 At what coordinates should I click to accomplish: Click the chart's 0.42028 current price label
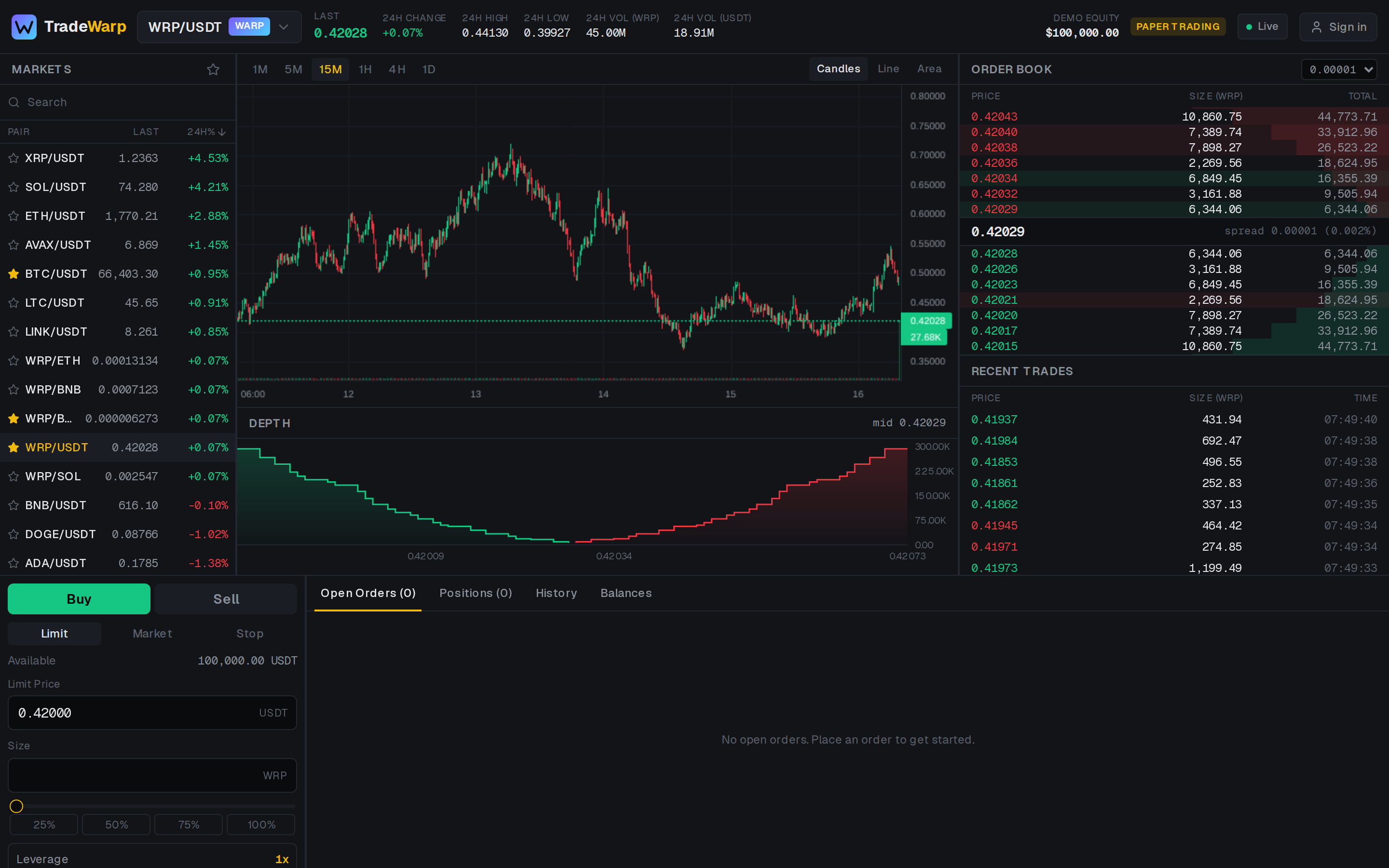[x=926, y=321]
